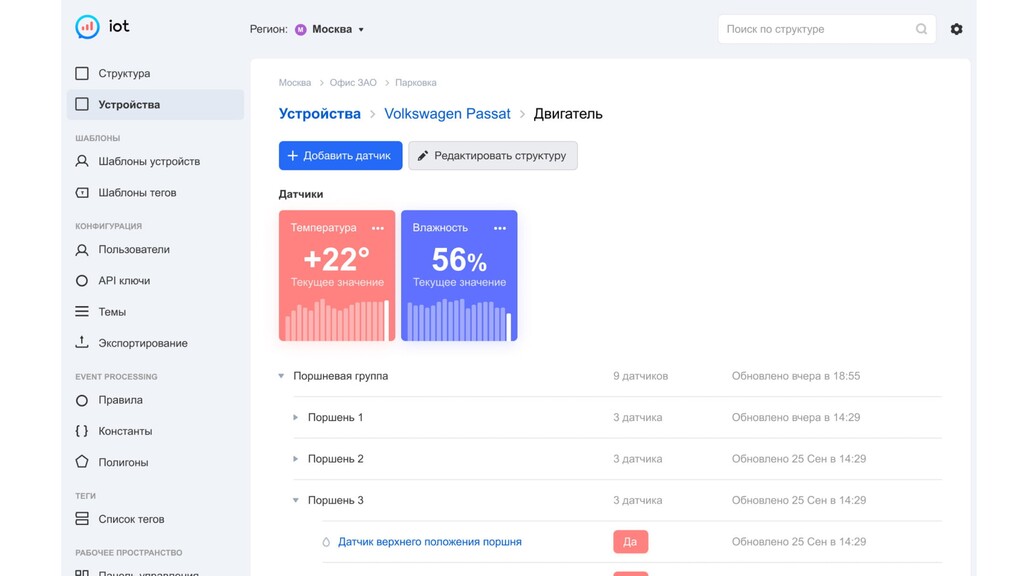Click the Константы braces icon

pos(82,431)
